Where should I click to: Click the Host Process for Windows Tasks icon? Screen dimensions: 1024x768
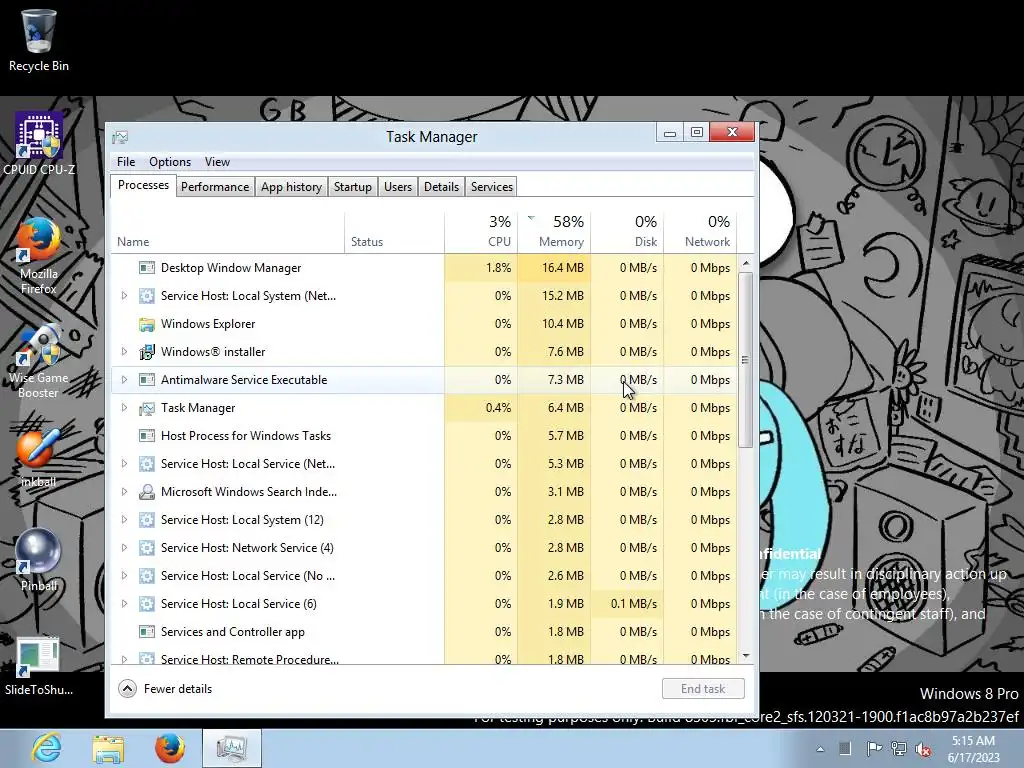pyautogui.click(x=147, y=436)
